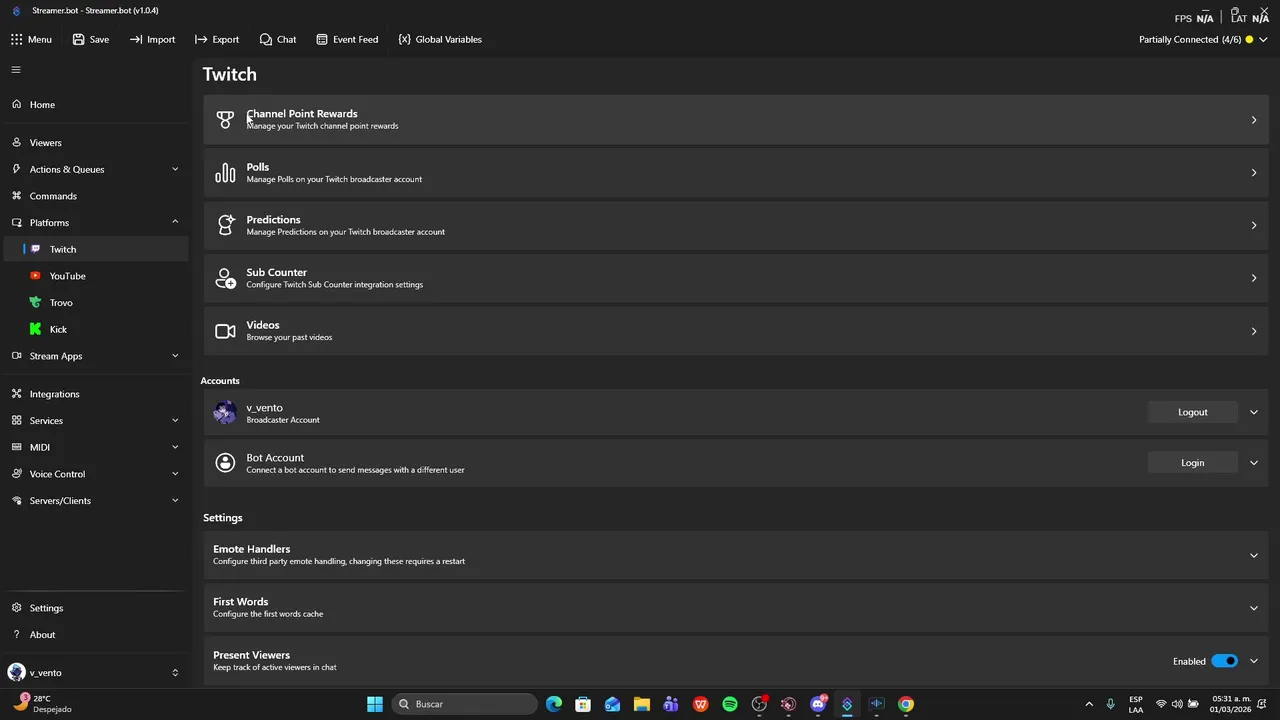Open Global Variables from the toolbar
1280x720 pixels.
tap(440, 39)
